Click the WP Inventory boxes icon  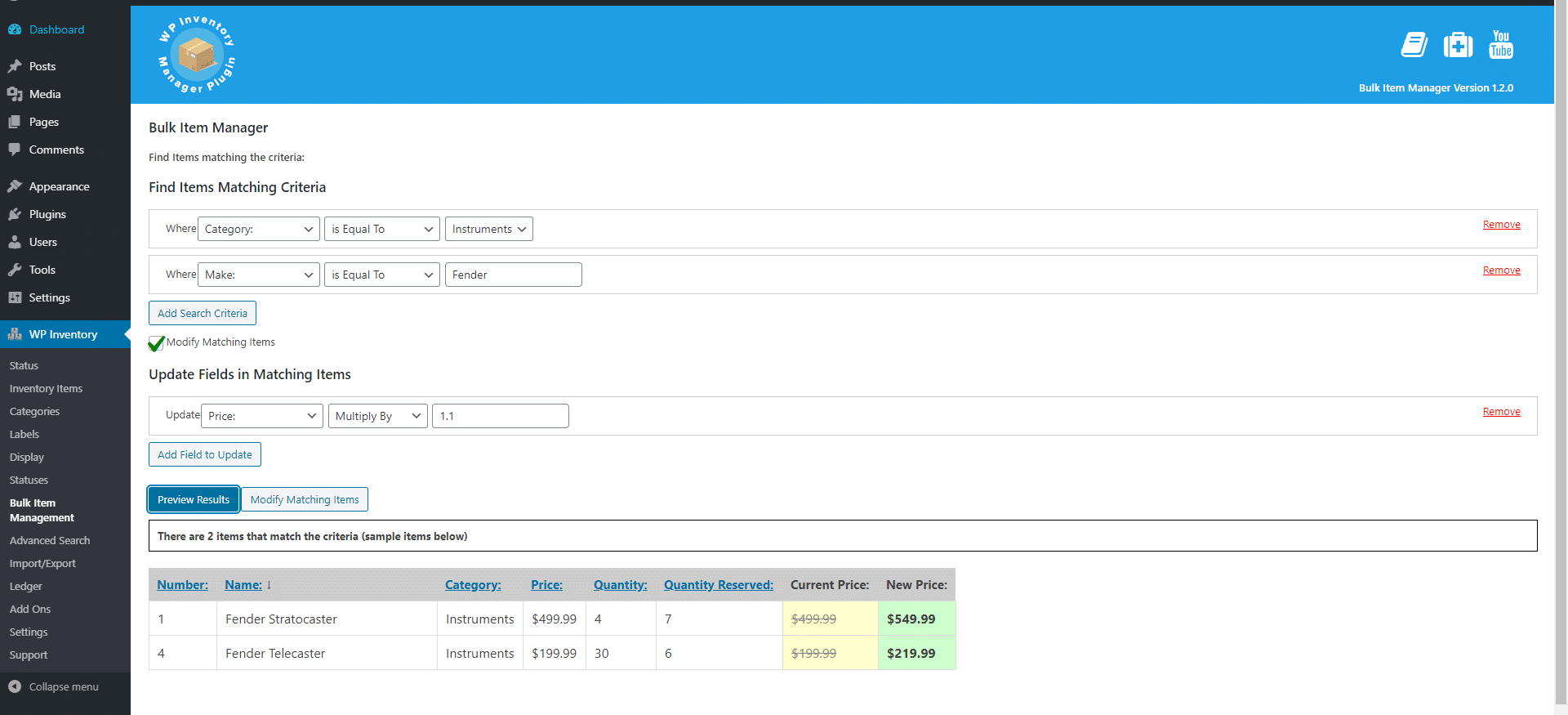pos(15,334)
